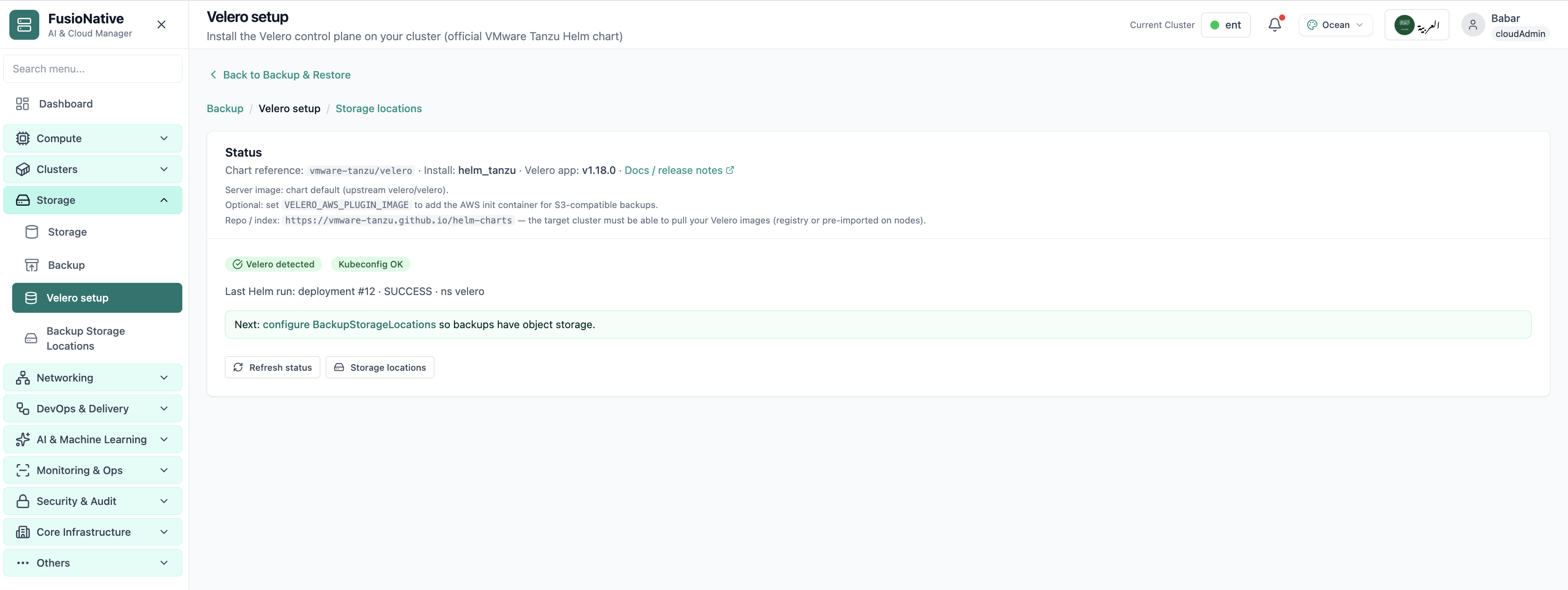Click the Storage drive icon in section header
Viewport: 1568px width, 590px height.
22,200
